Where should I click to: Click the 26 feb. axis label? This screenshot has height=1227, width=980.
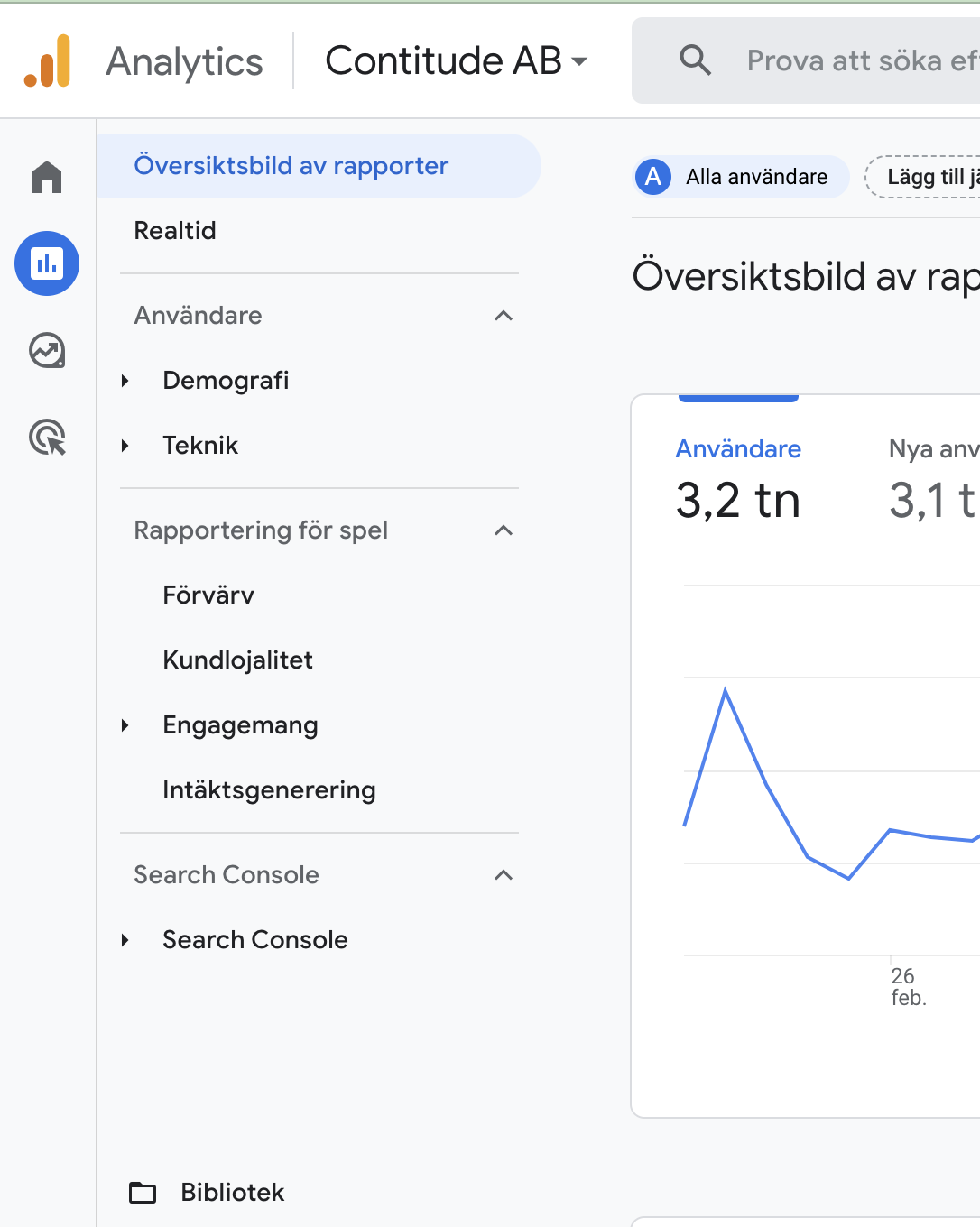coord(908,987)
